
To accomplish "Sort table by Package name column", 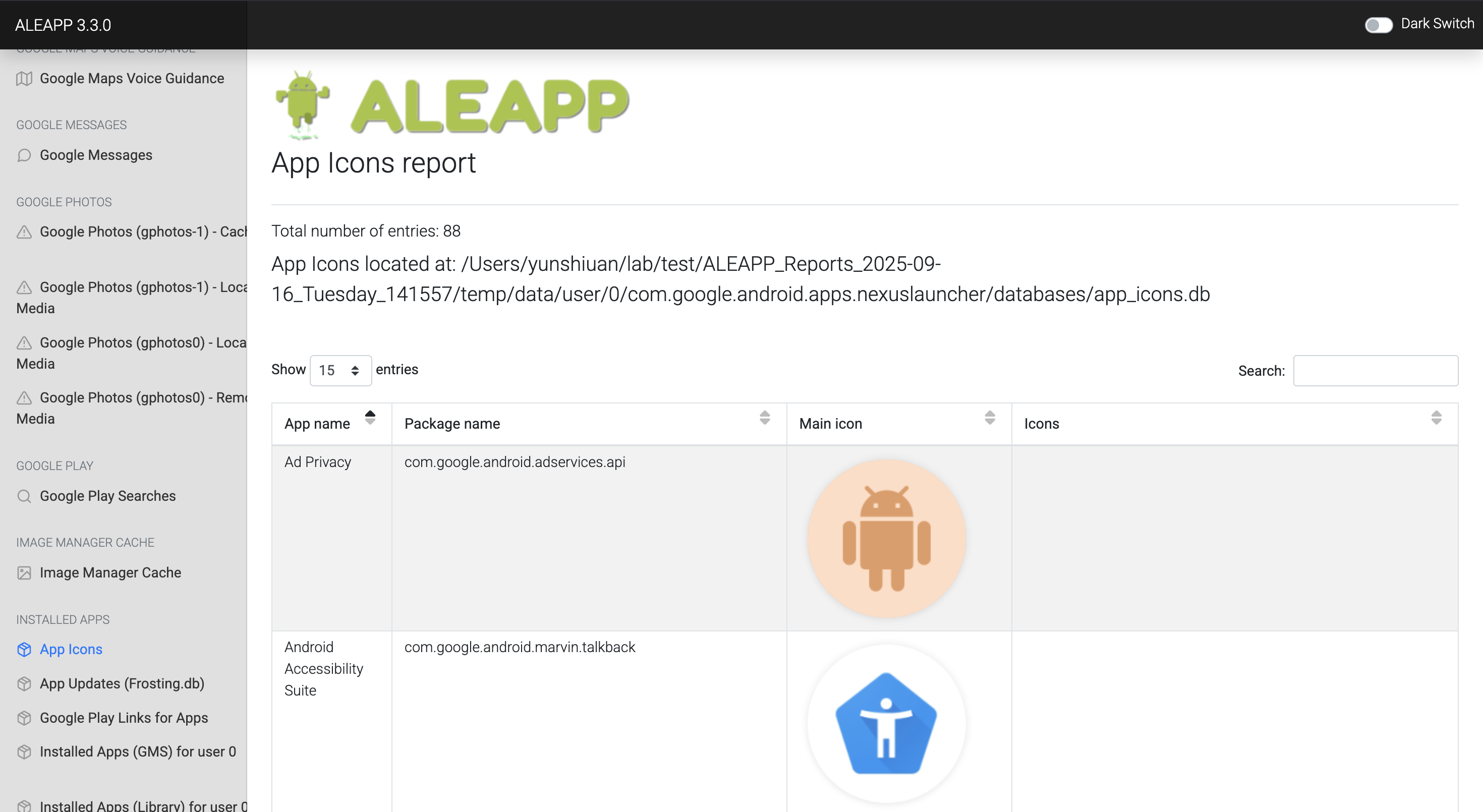I will pyautogui.click(x=589, y=424).
